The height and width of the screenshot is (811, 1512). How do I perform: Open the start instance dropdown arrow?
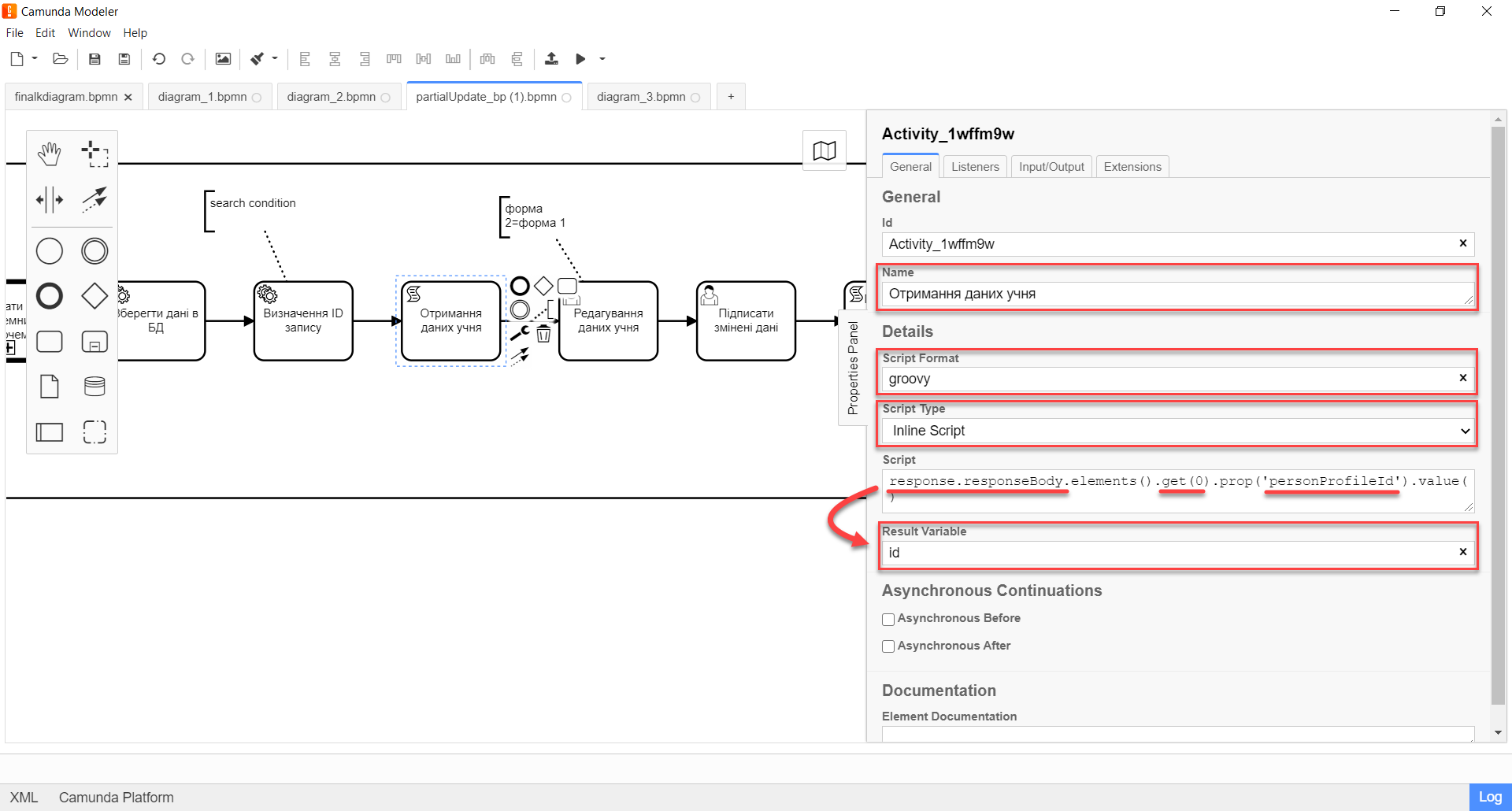[602, 59]
